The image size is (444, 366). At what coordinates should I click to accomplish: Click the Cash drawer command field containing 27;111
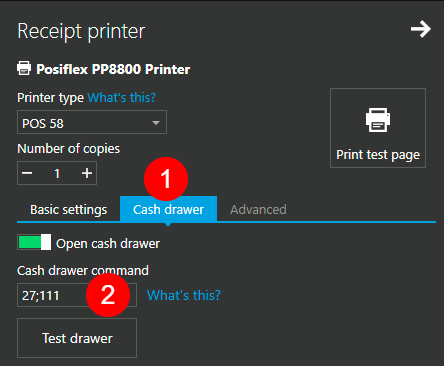click(x=77, y=295)
